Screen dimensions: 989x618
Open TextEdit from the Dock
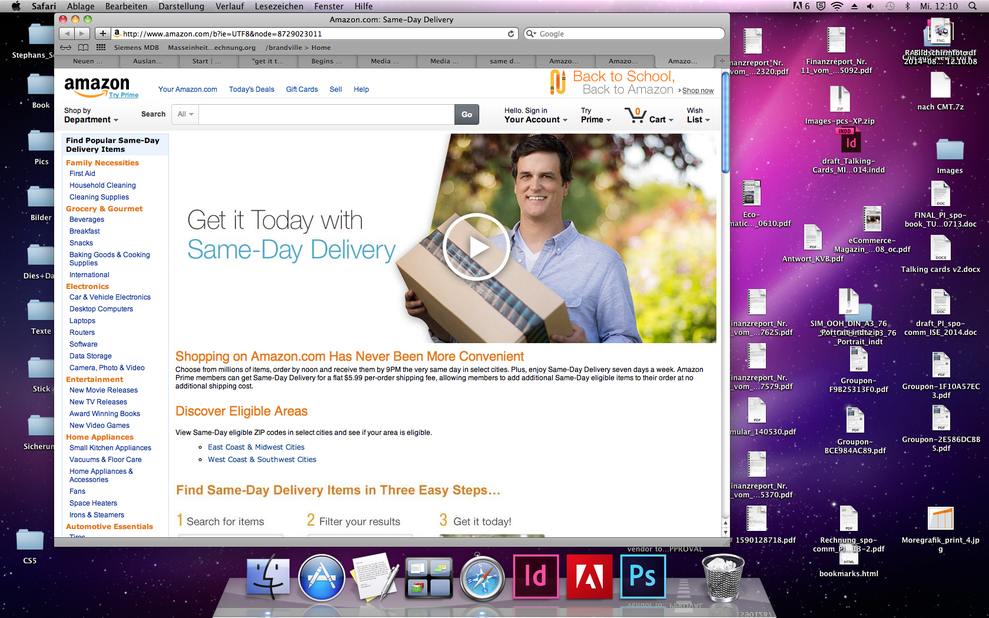[375, 576]
